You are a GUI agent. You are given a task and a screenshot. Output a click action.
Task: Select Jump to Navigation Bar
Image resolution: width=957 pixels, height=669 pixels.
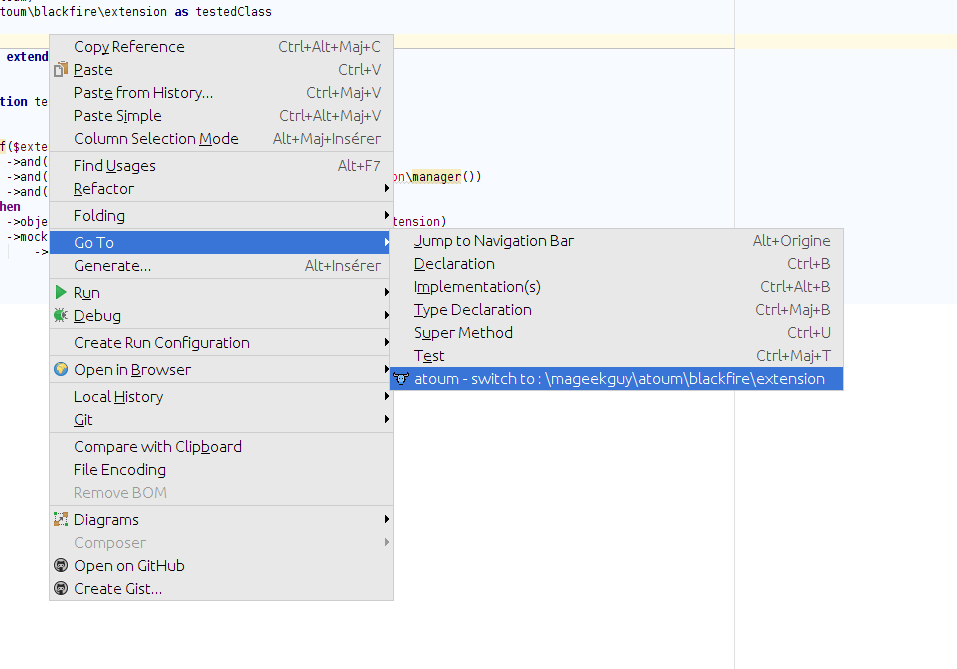616,241
